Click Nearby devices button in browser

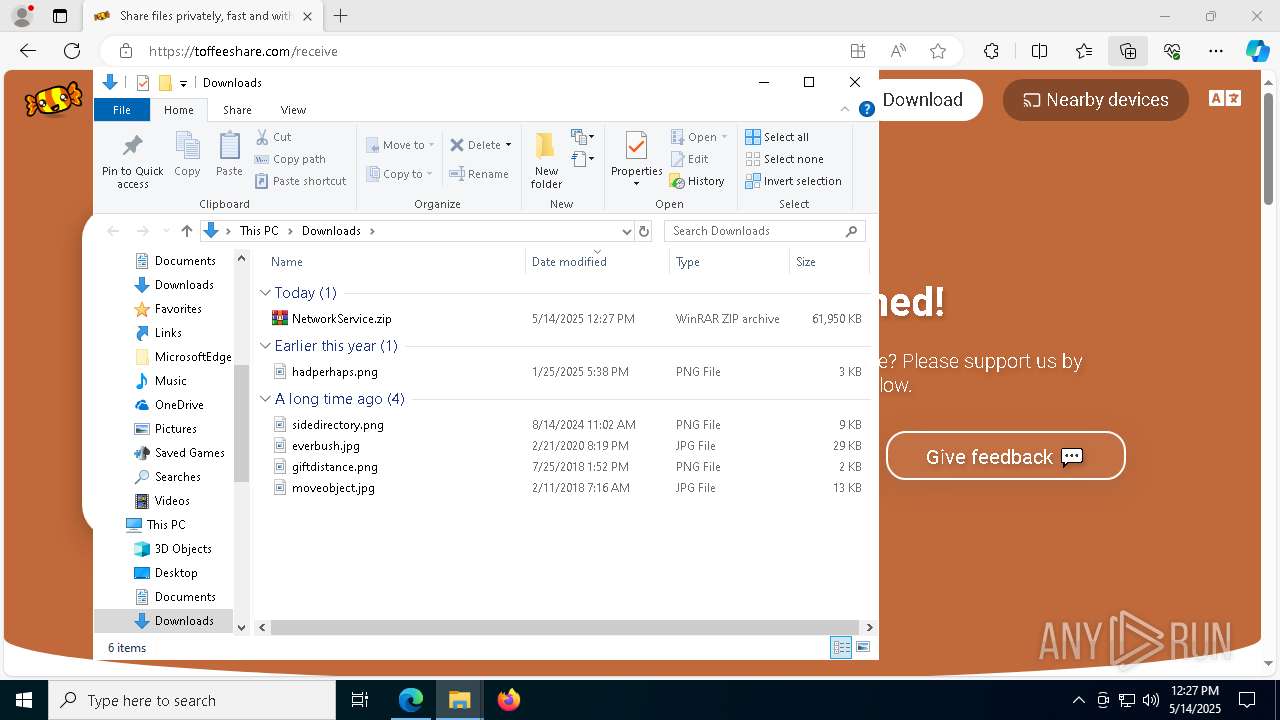point(1095,100)
